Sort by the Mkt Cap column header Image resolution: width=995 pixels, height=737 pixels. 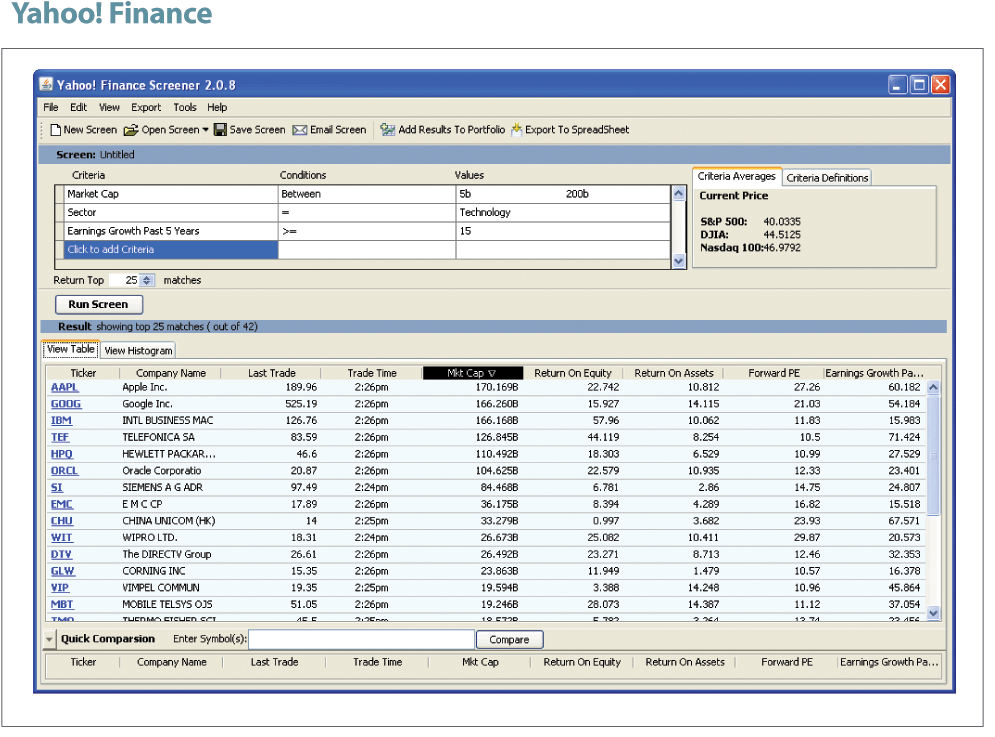[470, 373]
